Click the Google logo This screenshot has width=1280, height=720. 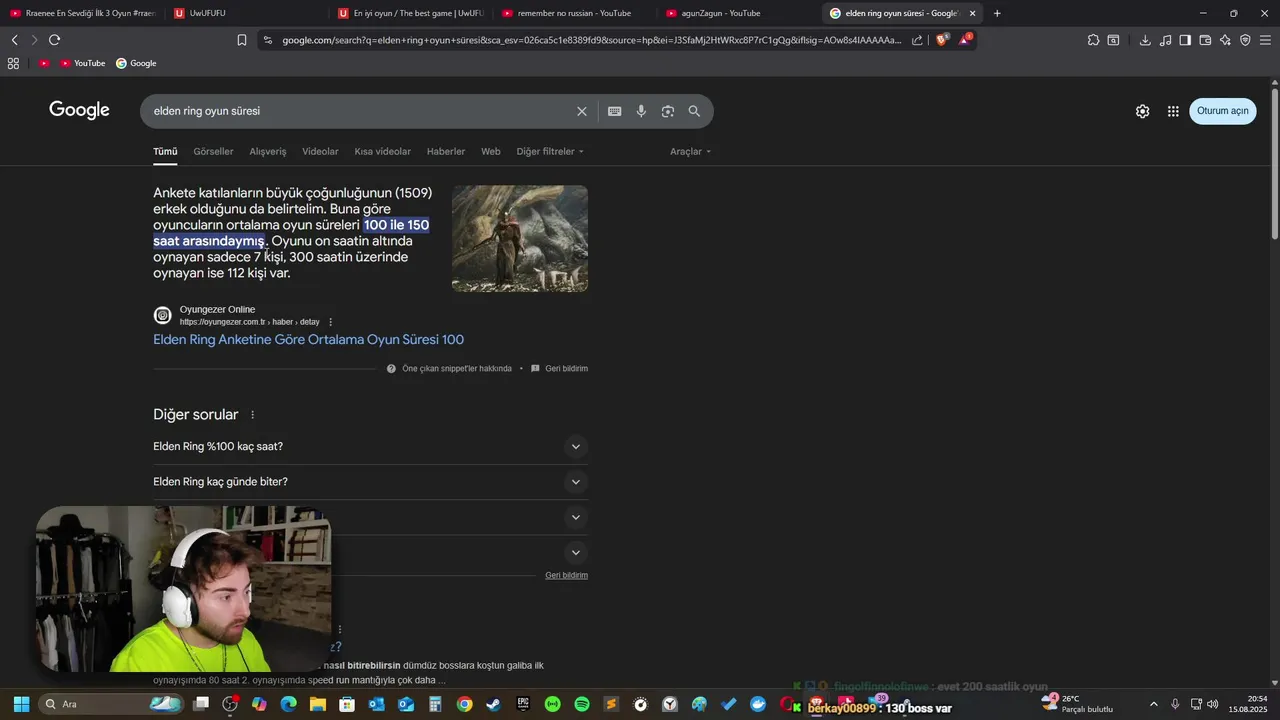pyautogui.click(x=79, y=111)
